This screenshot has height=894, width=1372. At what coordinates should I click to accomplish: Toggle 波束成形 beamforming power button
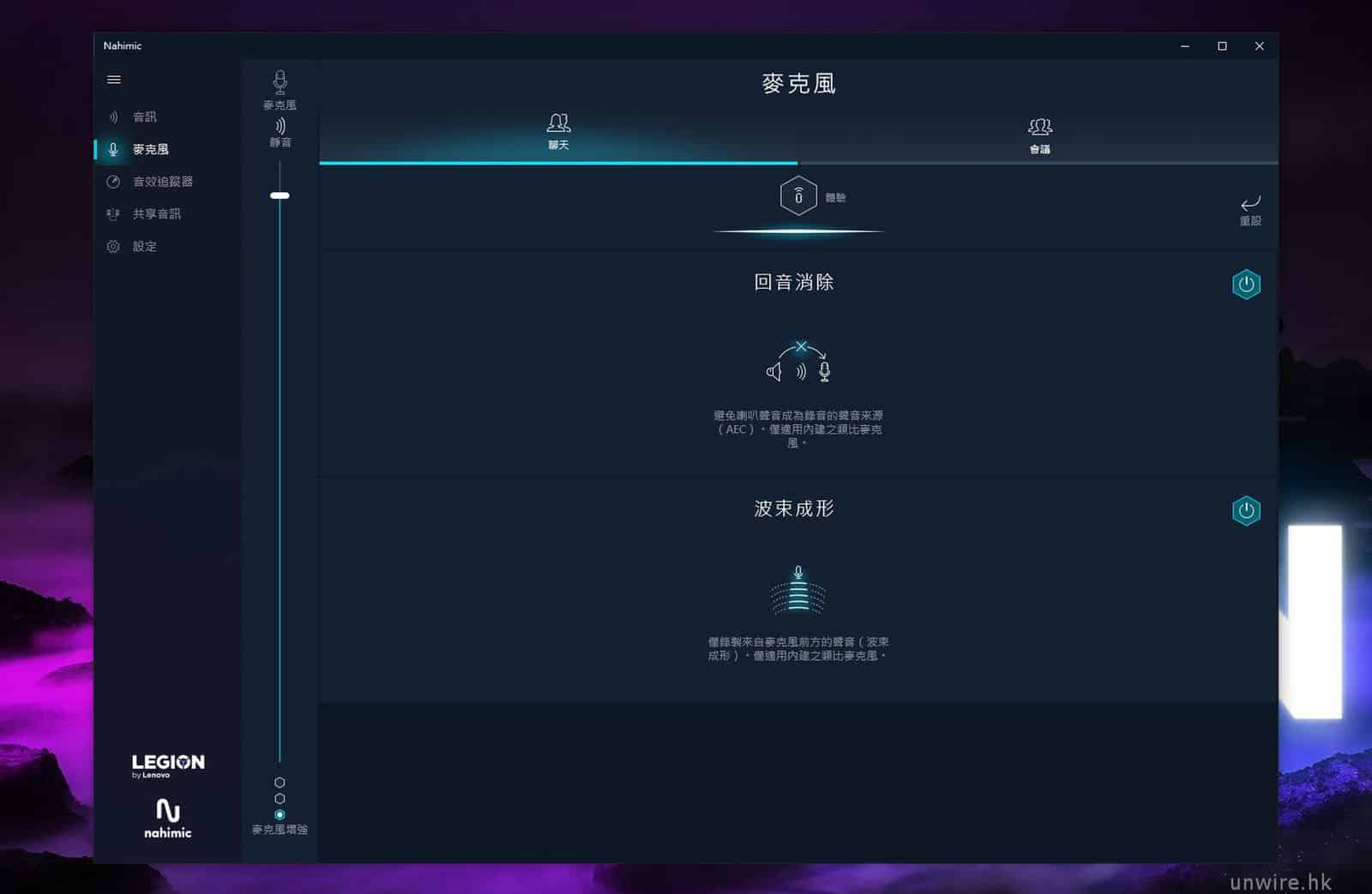pos(1246,511)
